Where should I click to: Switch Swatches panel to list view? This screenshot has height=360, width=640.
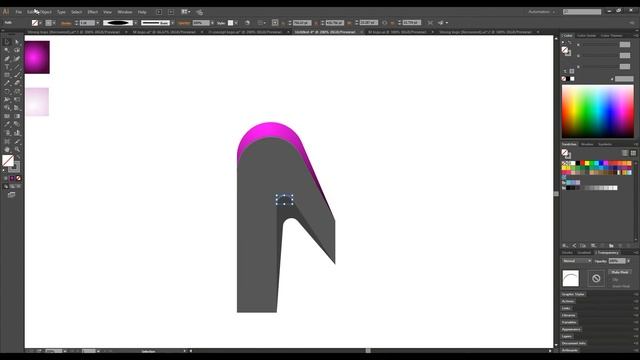625,153
